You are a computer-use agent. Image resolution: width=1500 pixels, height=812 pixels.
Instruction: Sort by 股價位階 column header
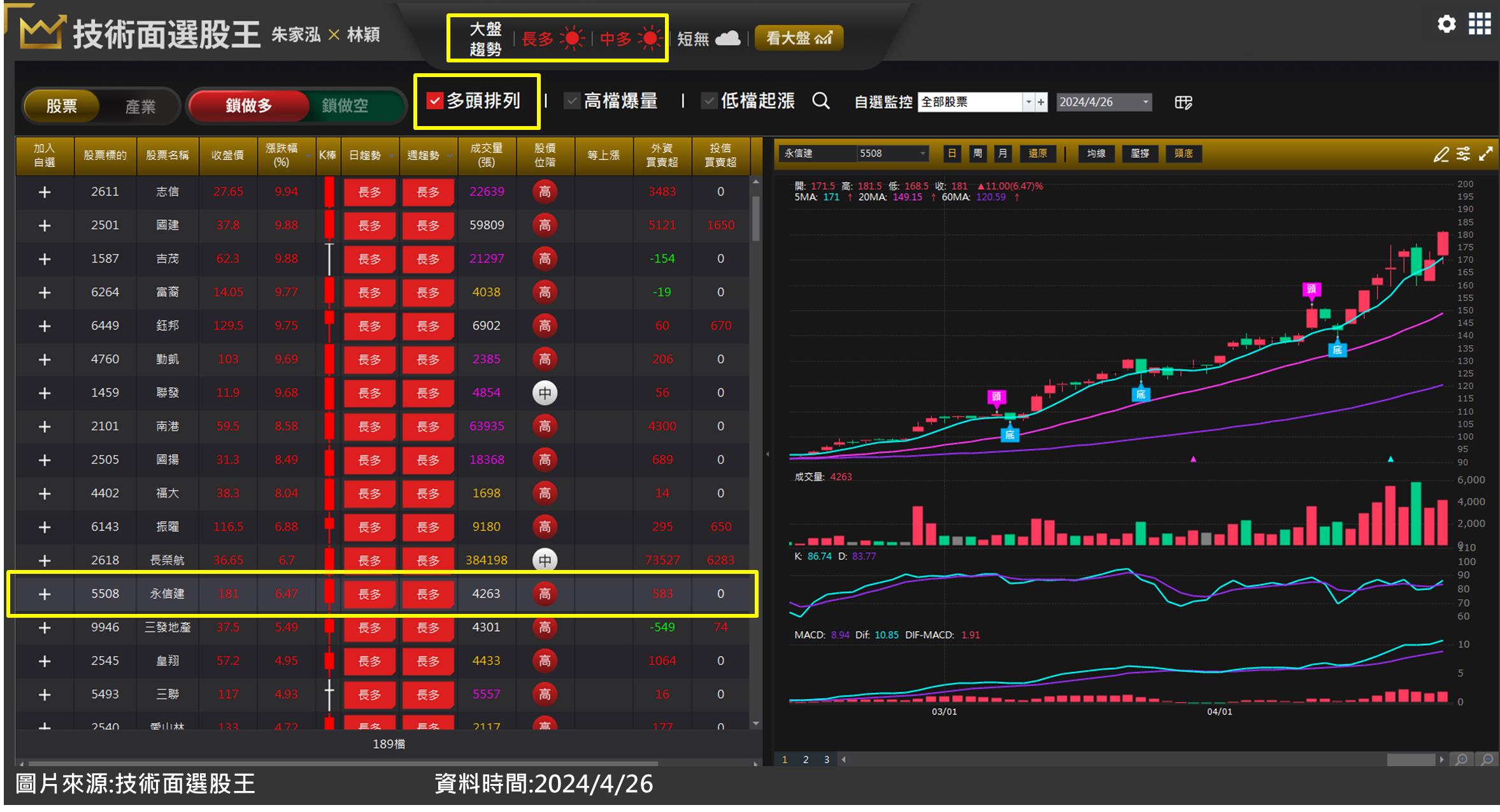[545, 155]
